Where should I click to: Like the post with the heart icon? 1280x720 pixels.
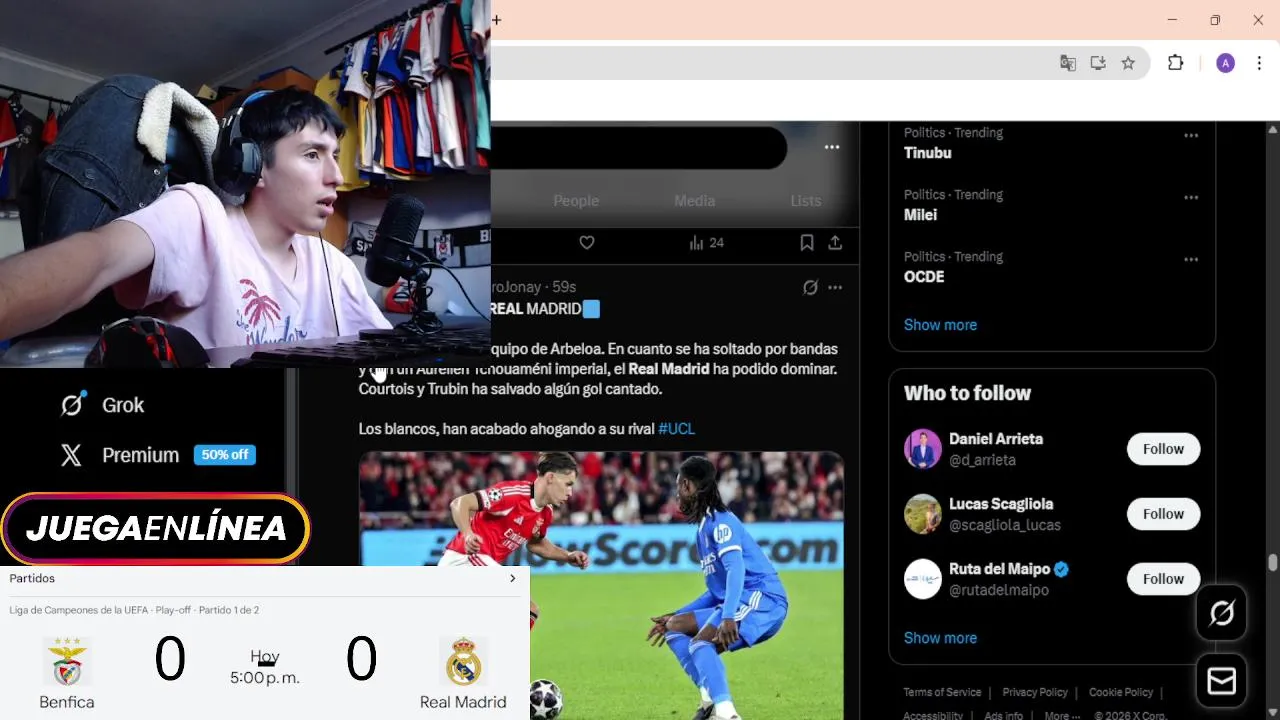587,242
